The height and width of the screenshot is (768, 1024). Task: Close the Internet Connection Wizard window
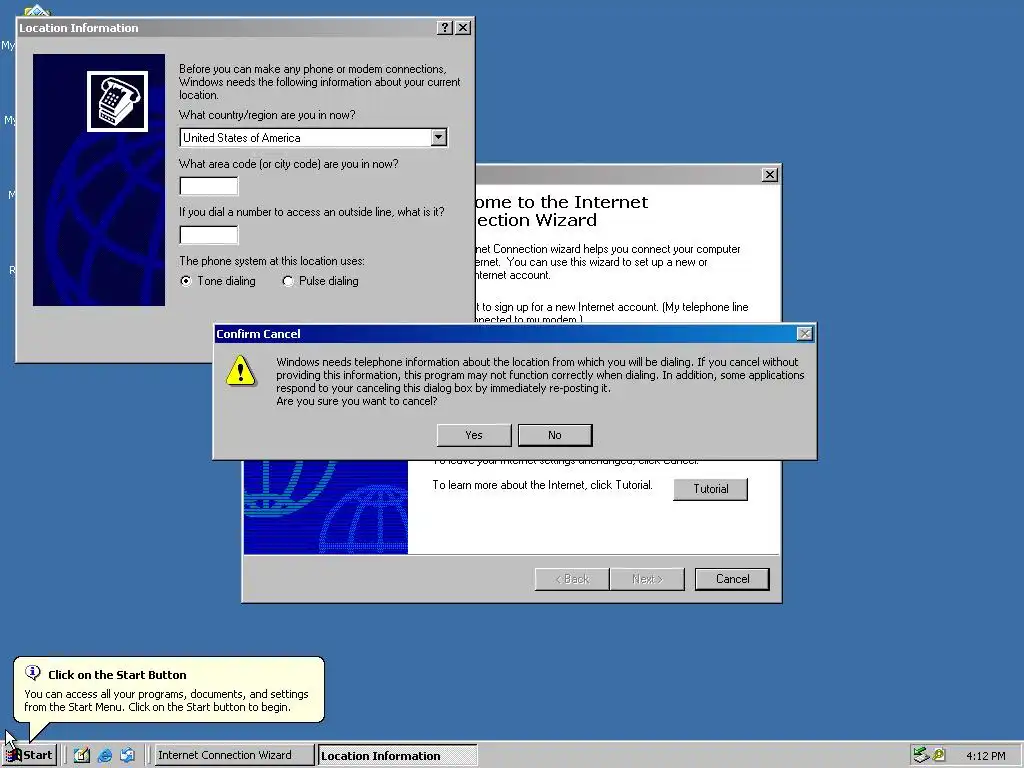click(x=770, y=174)
